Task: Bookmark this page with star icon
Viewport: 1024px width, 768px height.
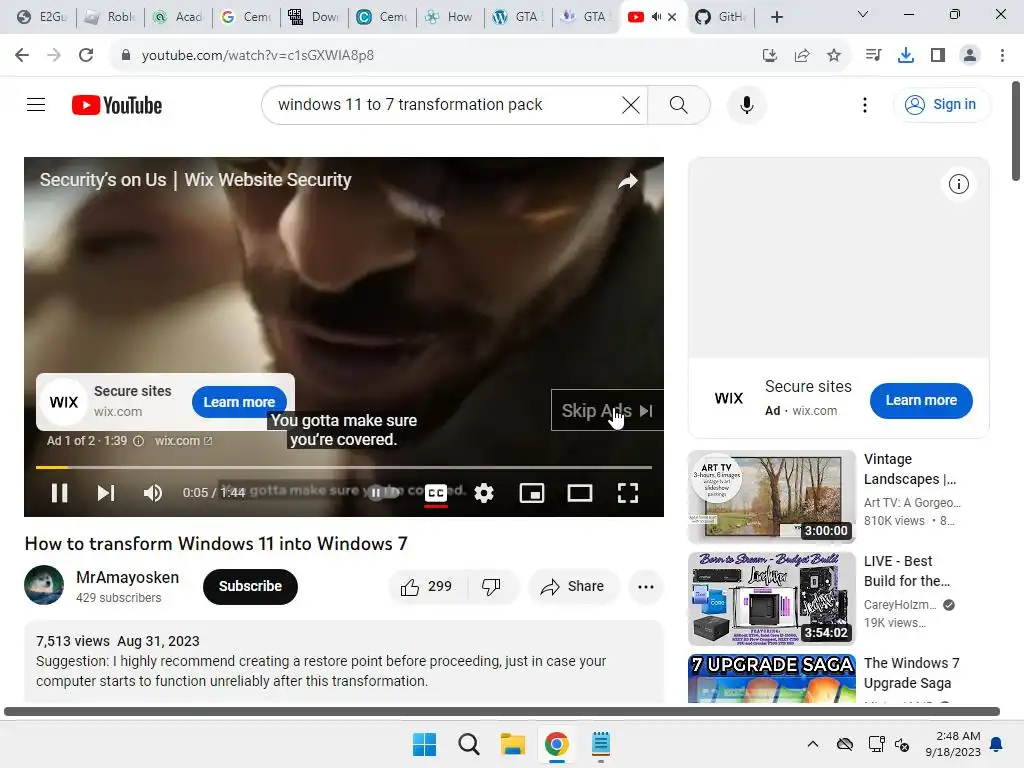Action: 834,56
